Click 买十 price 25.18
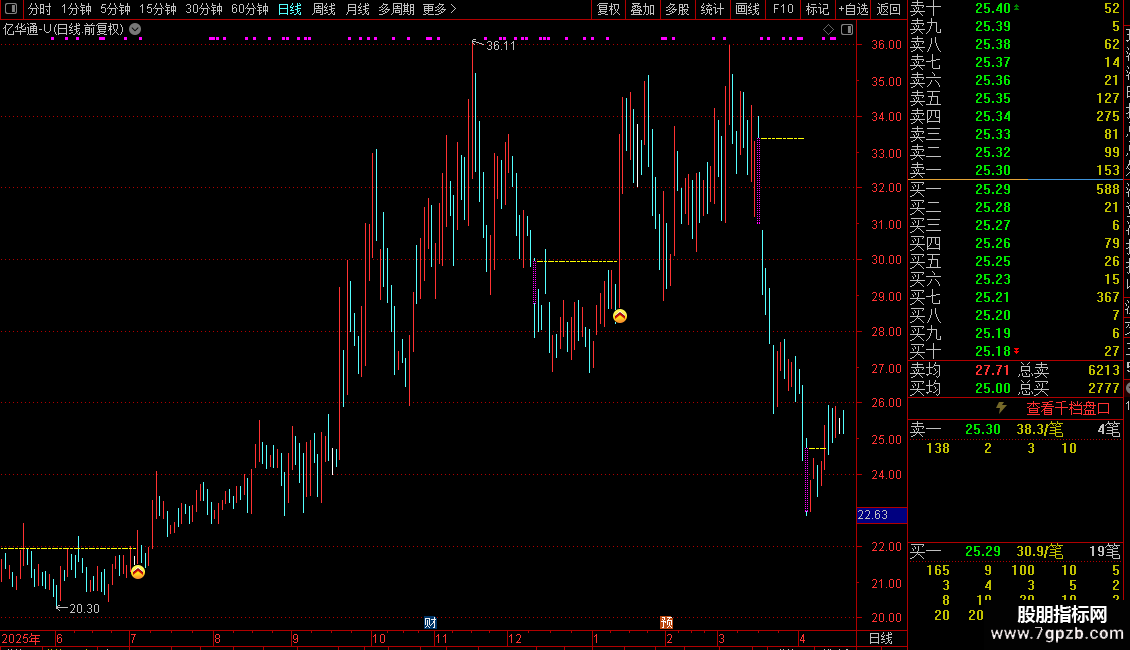 (x=992, y=352)
